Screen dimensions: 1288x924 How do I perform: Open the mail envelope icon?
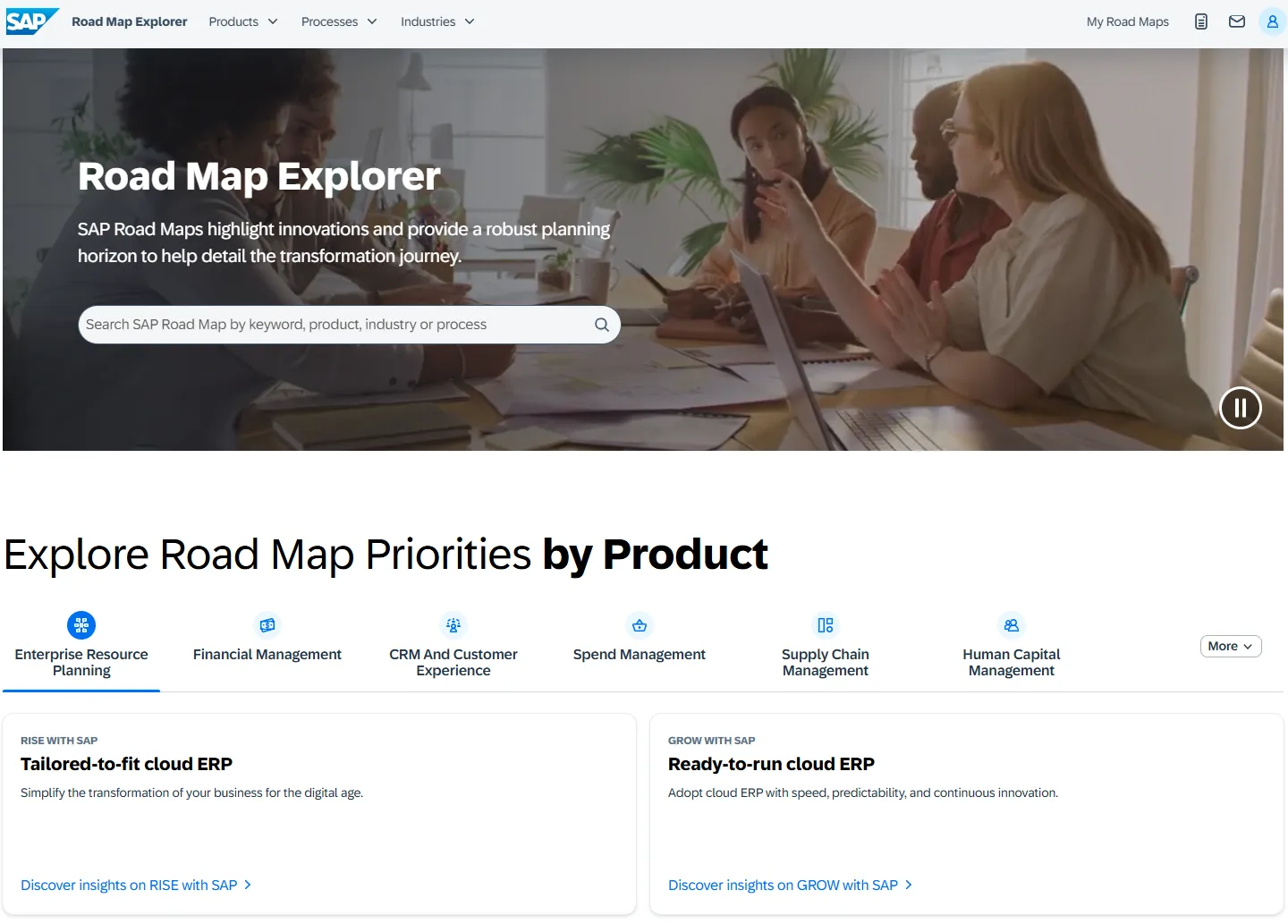click(x=1237, y=21)
